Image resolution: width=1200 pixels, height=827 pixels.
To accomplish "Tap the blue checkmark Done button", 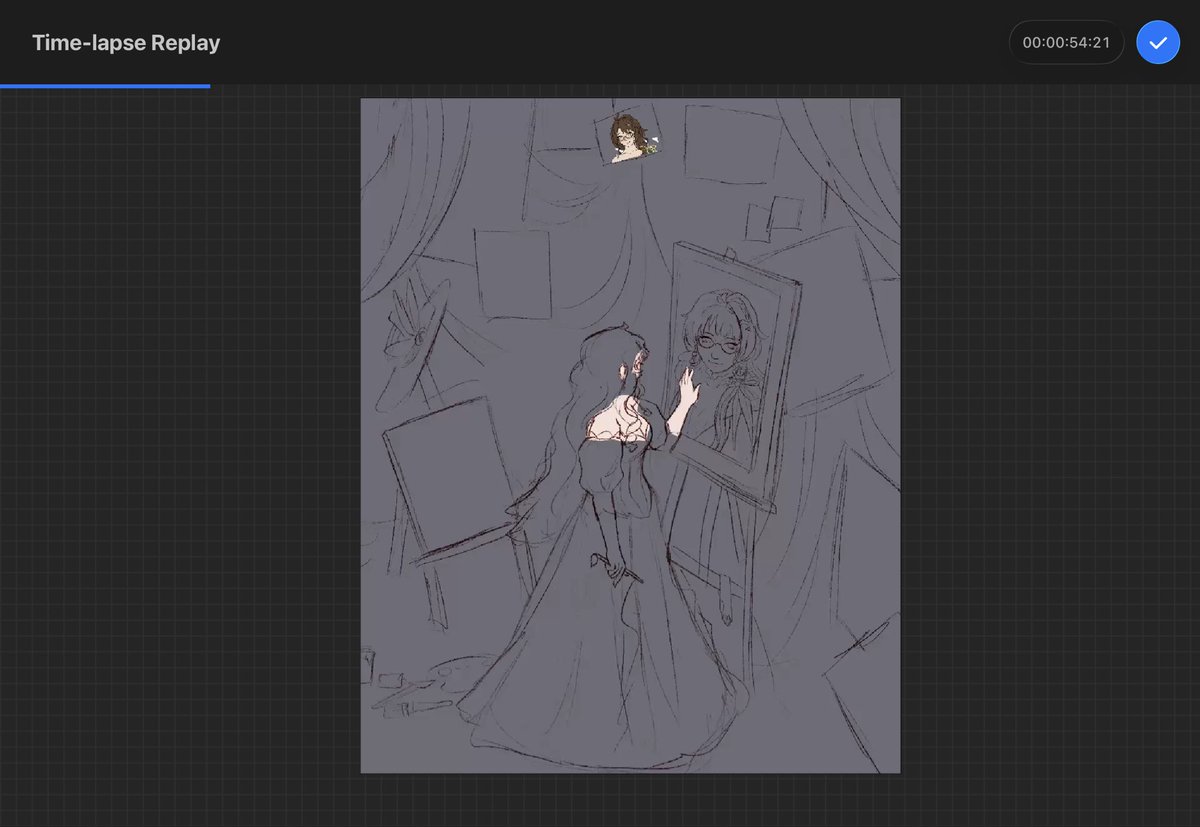I will click(1158, 43).
